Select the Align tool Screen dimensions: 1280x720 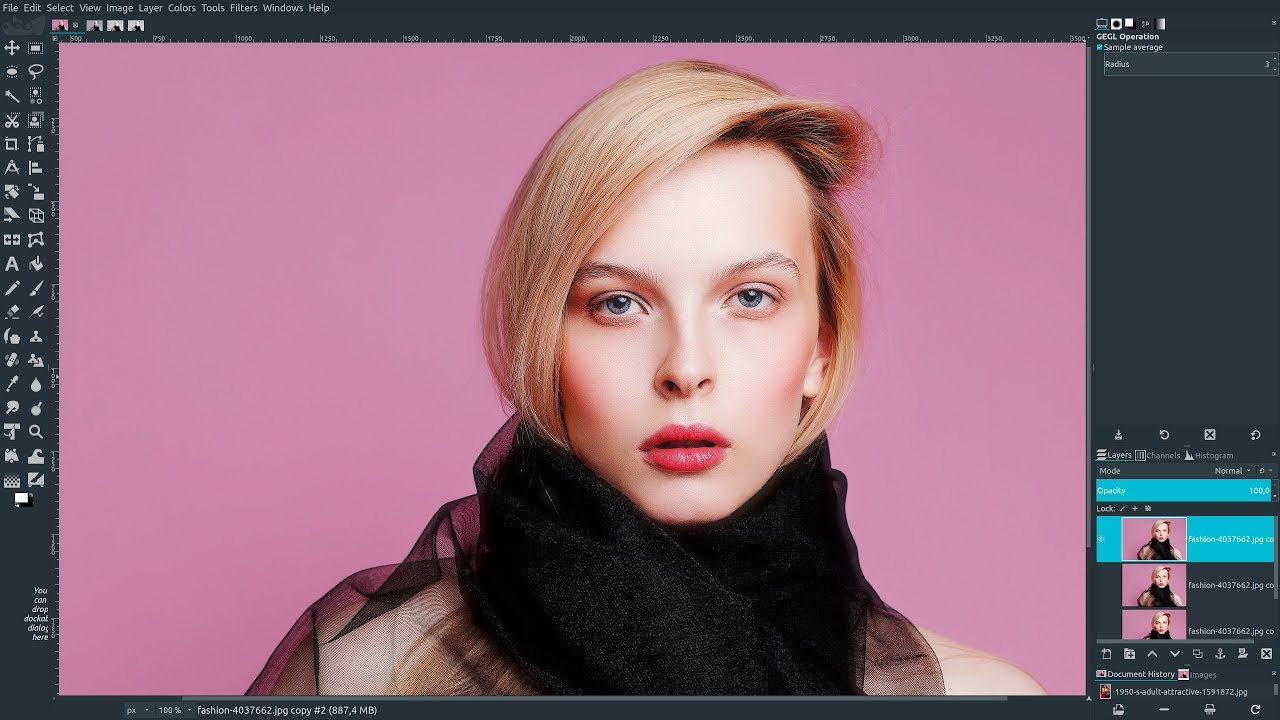[x=36, y=168]
